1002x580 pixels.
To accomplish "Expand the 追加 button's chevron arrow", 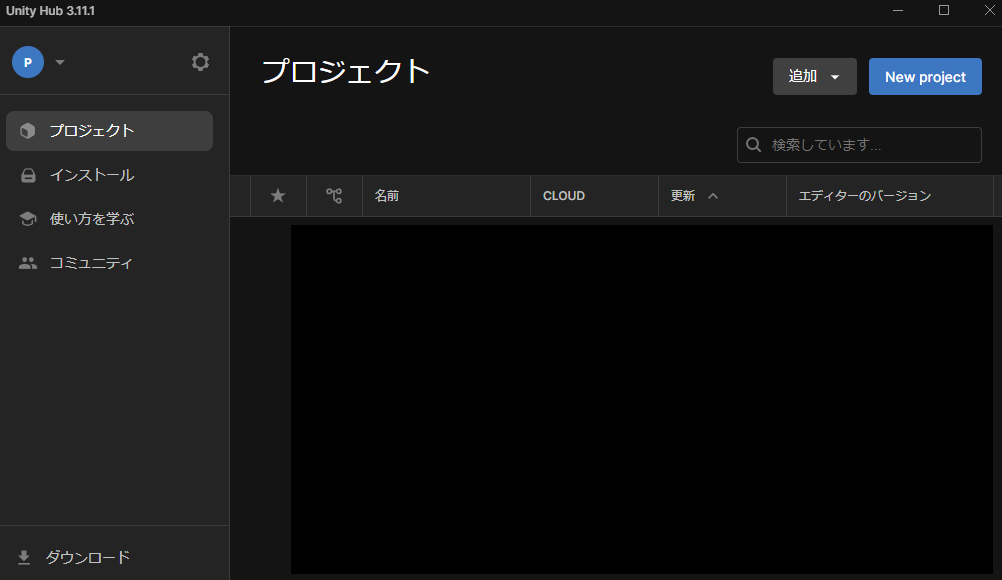I will tap(836, 76).
